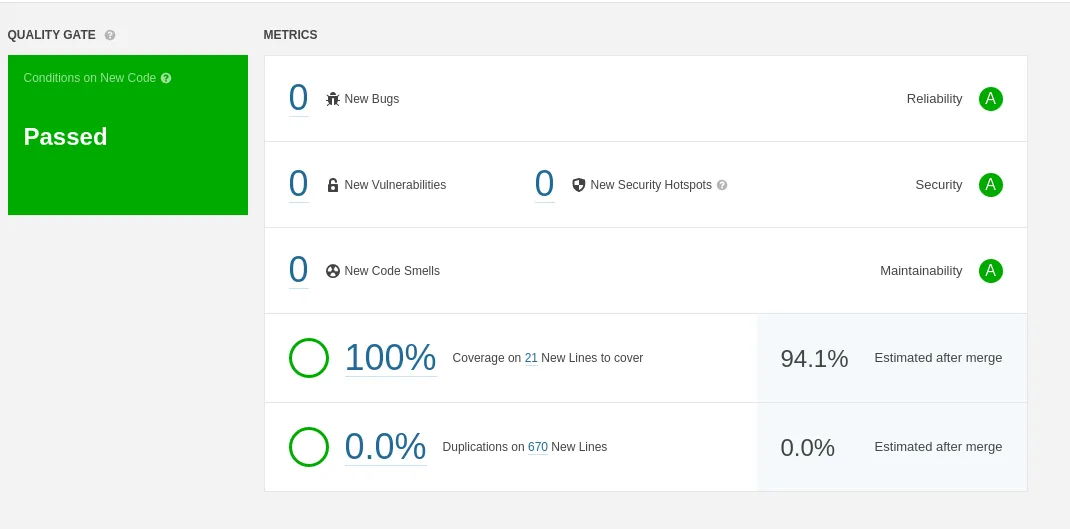This screenshot has width=1070, height=529.
Task: Open the New Vulnerabilities count of 0
Action: 298,184
